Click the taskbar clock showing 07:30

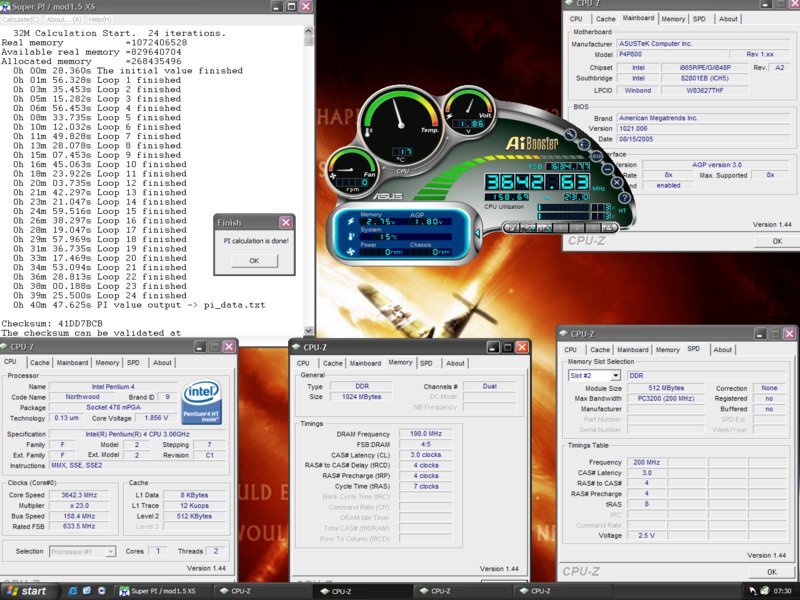(782, 591)
